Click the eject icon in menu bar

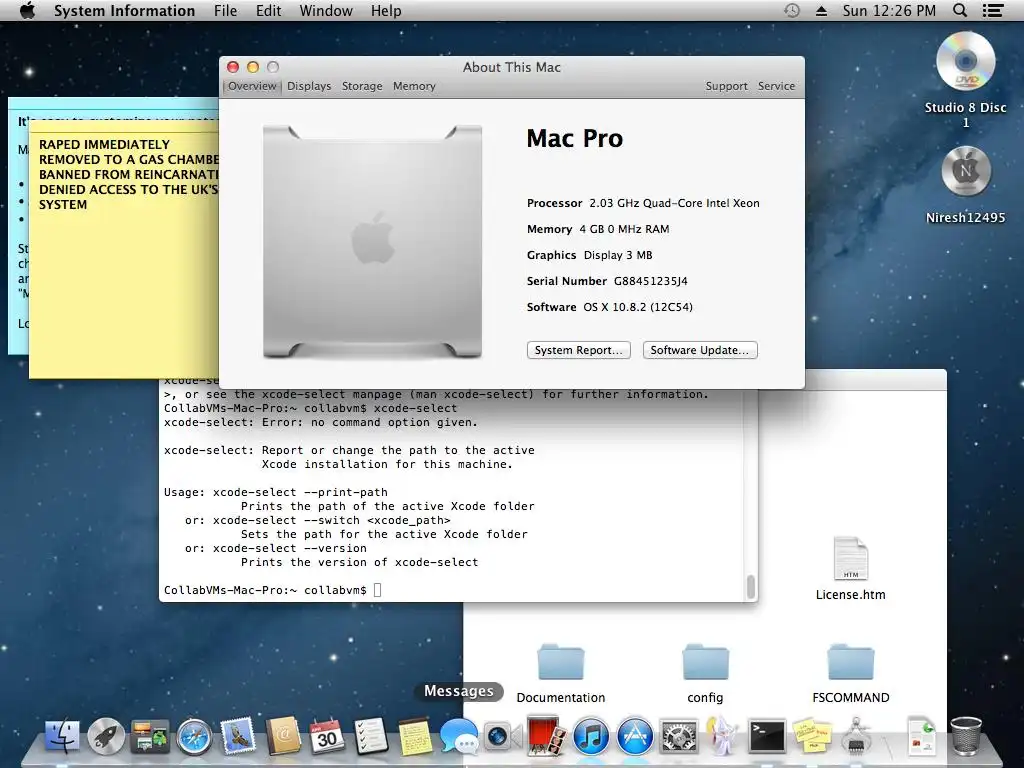pyautogui.click(x=821, y=11)
